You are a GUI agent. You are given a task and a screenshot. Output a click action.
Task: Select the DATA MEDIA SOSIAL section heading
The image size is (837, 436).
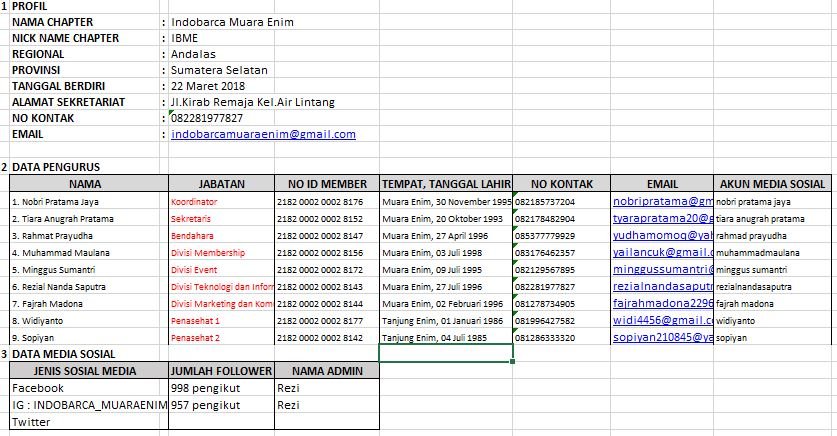(x=64, y=354)
